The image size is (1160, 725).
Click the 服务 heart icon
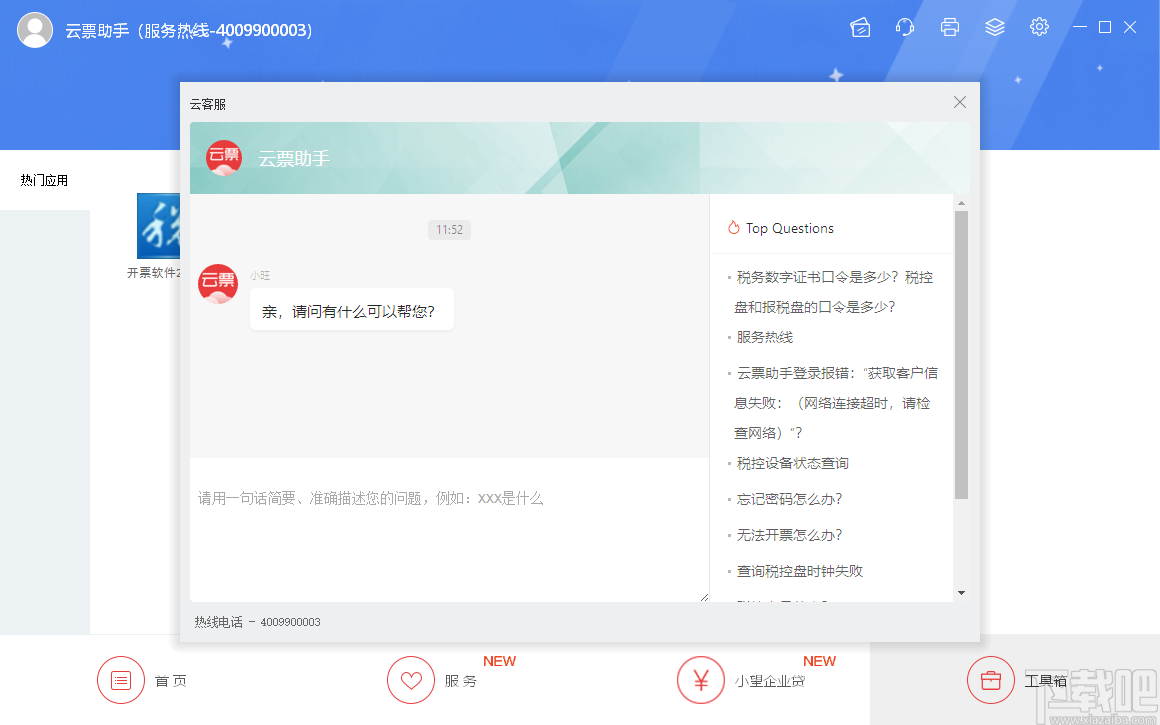tap(411, 680)
